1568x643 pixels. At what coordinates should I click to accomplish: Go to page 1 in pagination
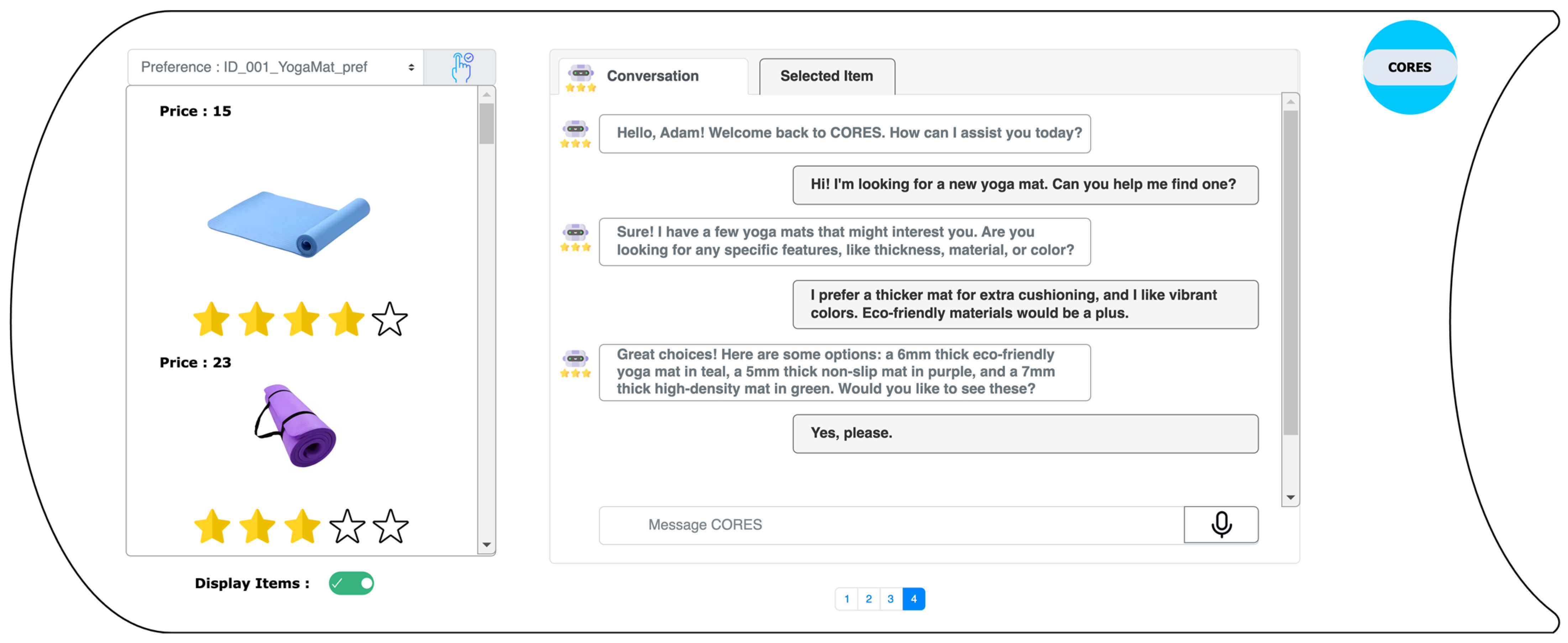(x=846, y=599)
